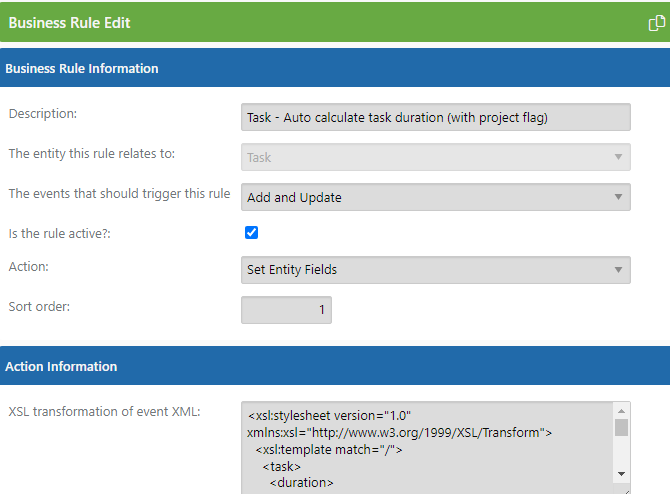Click the Business Rule Edit title bar
670x494 pixels.
(335, 22)
